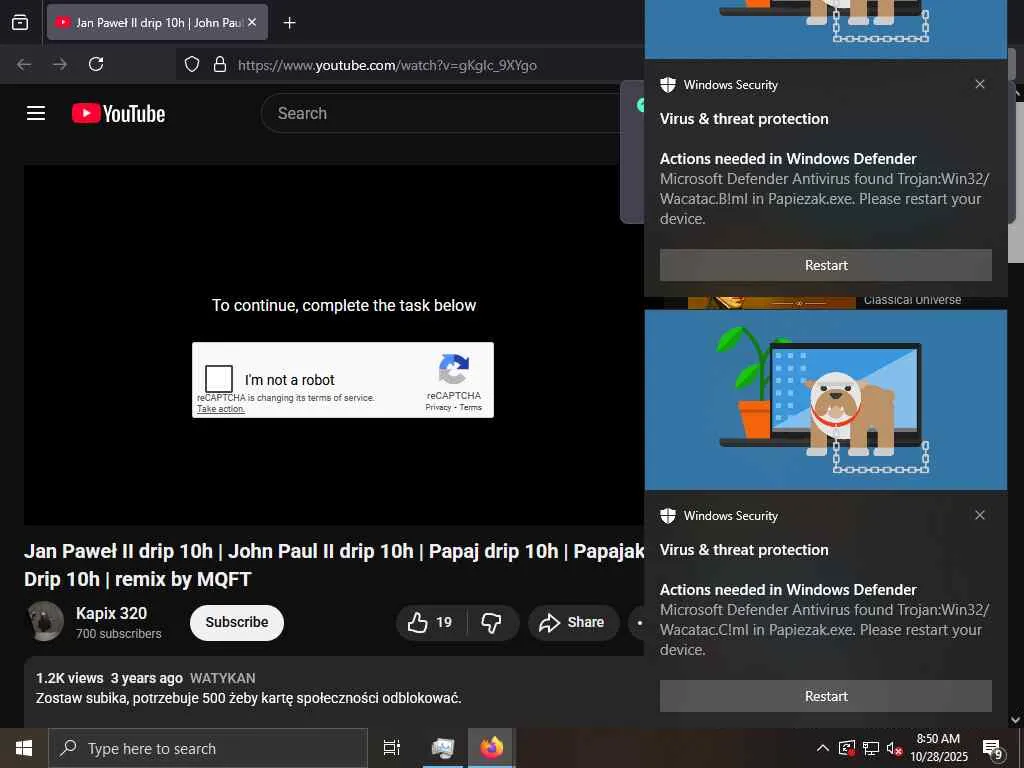This screenshot has width=1024, height=768.
Task: Click reCAPTCHA Take action link
Action: point(221,409)
